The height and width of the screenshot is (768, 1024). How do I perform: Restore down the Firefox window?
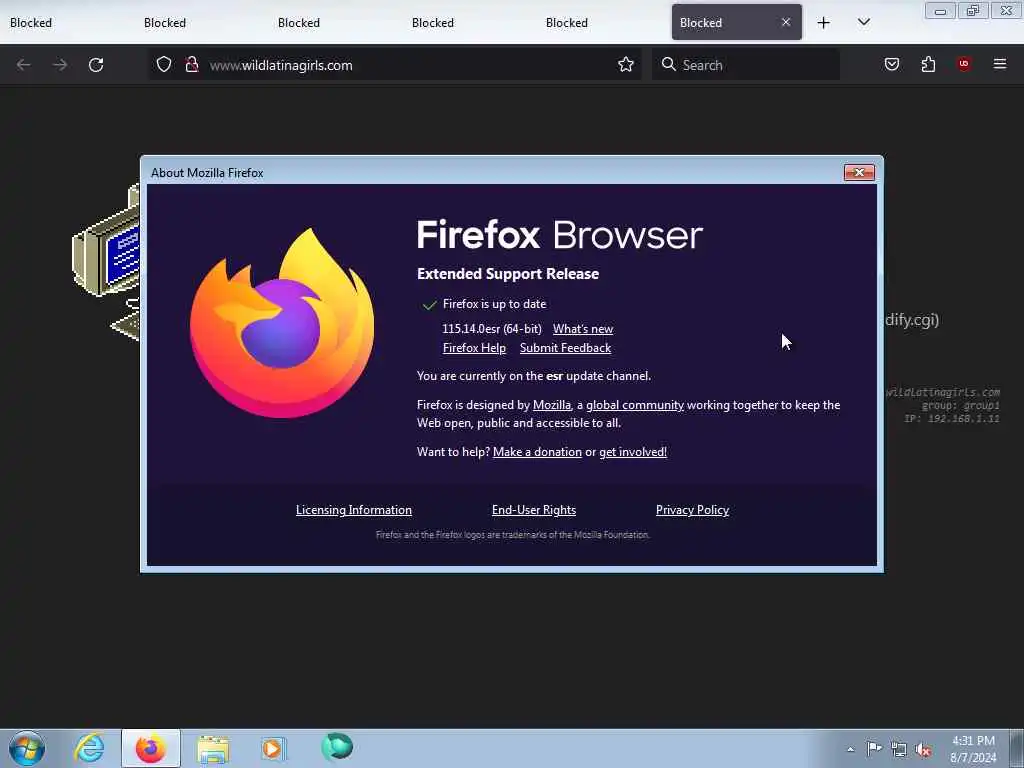[x=973, y=11]
